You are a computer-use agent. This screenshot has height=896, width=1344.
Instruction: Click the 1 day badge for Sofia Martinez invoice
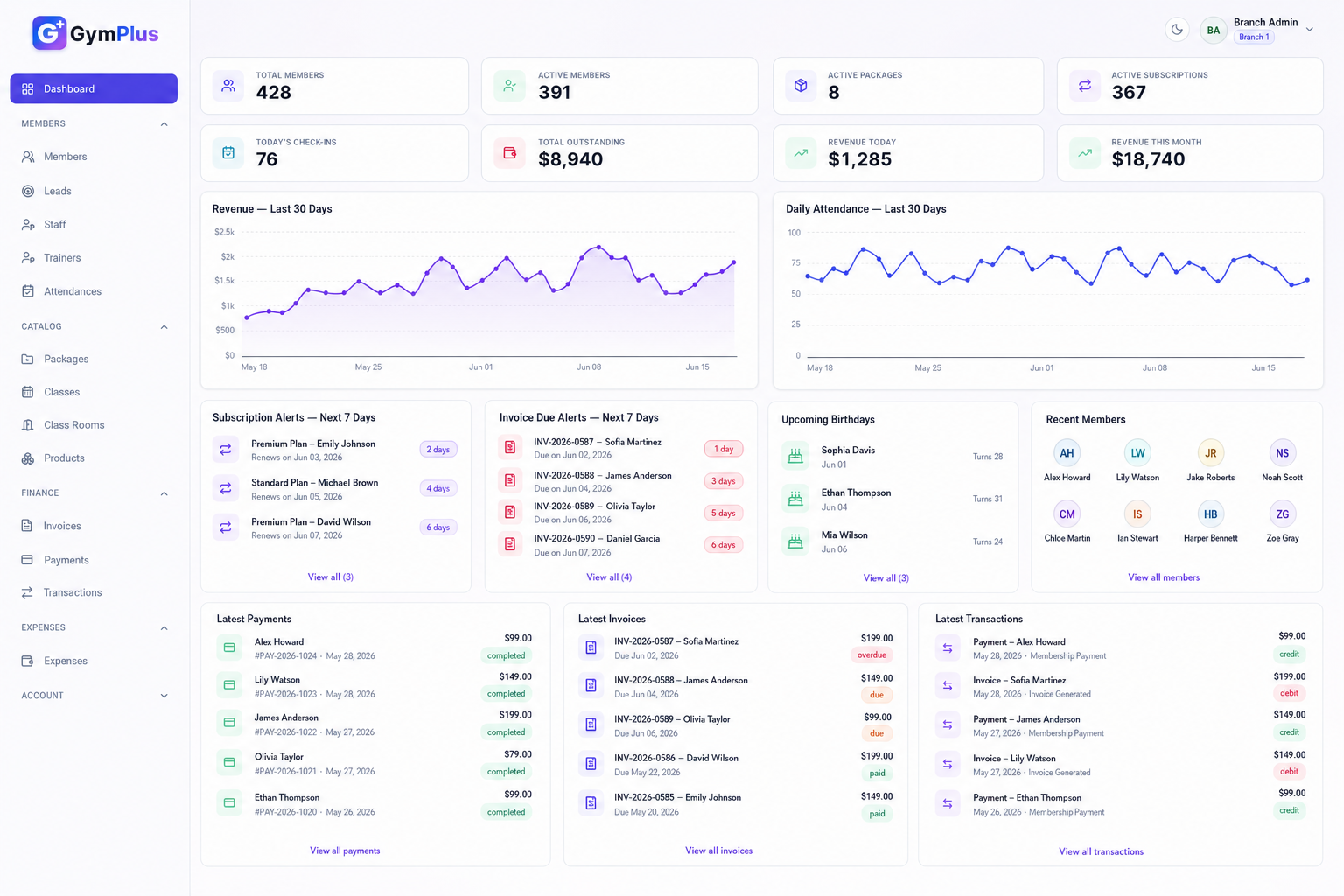[x=724, y=449]
